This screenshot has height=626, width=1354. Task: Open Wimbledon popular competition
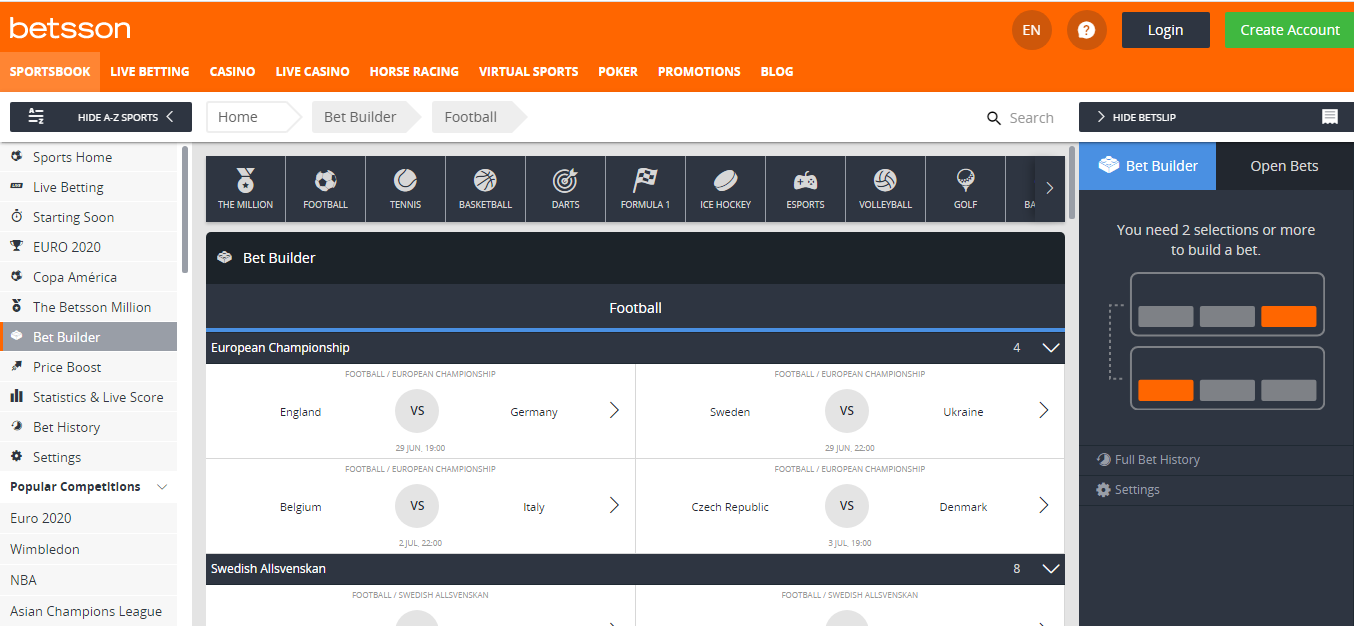pos(88,549)
